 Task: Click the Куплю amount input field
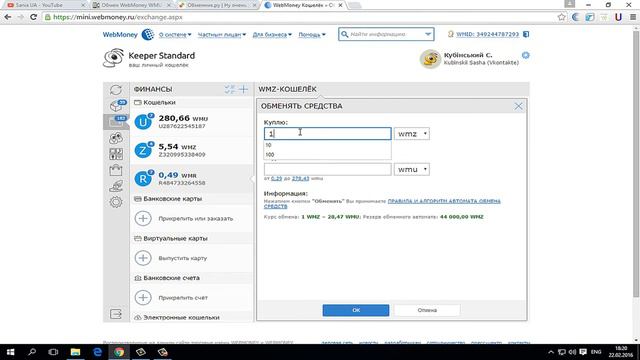click(x=327, y=133)
